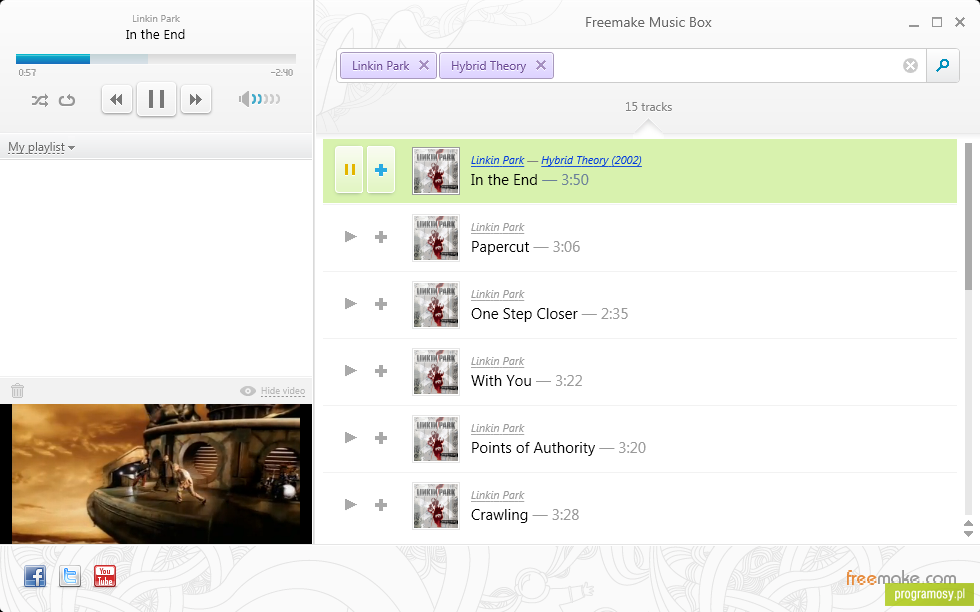Image resolution: width=980 pixels, height=612 pixels.
Task: Click album cover of Points of Authority
Action: 436,438
